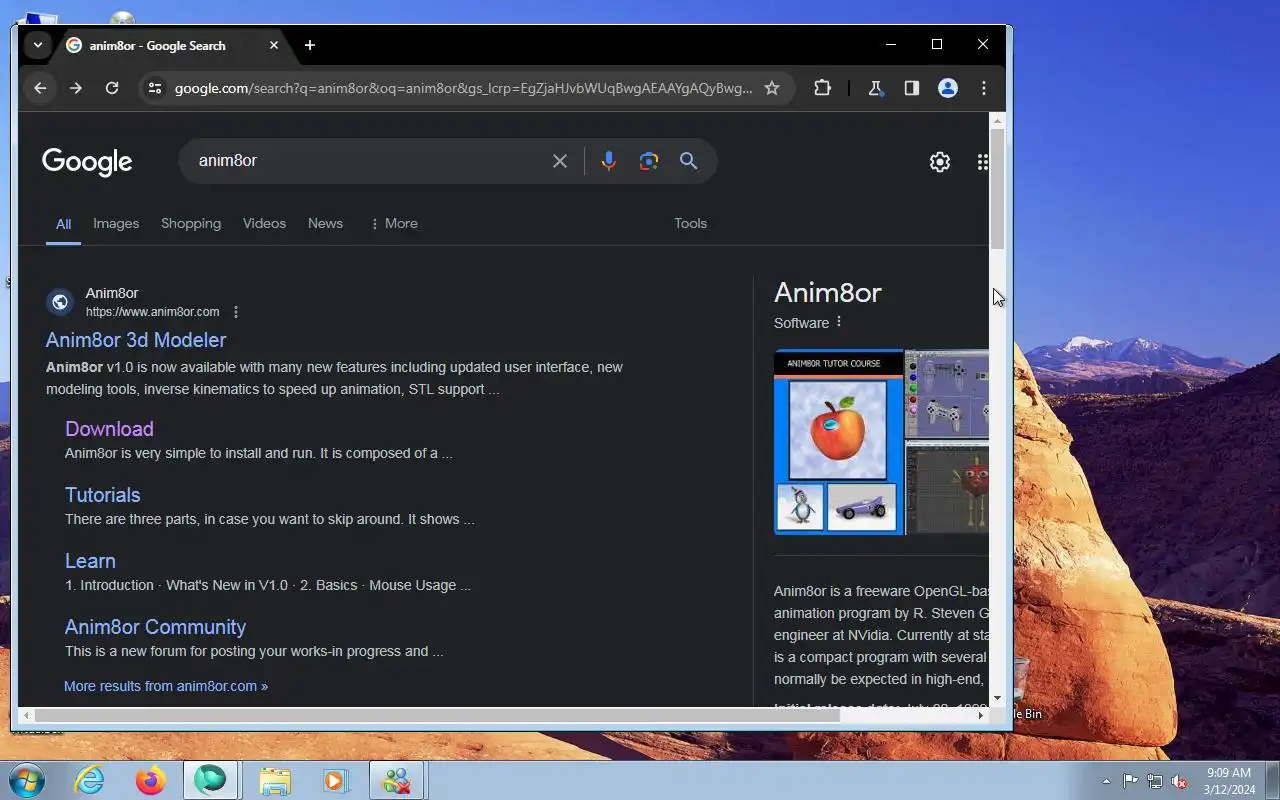Switch to the News tab
The width and height of the screenshot is (1280, 800).
pyautogui.click(x=325, y=223)
